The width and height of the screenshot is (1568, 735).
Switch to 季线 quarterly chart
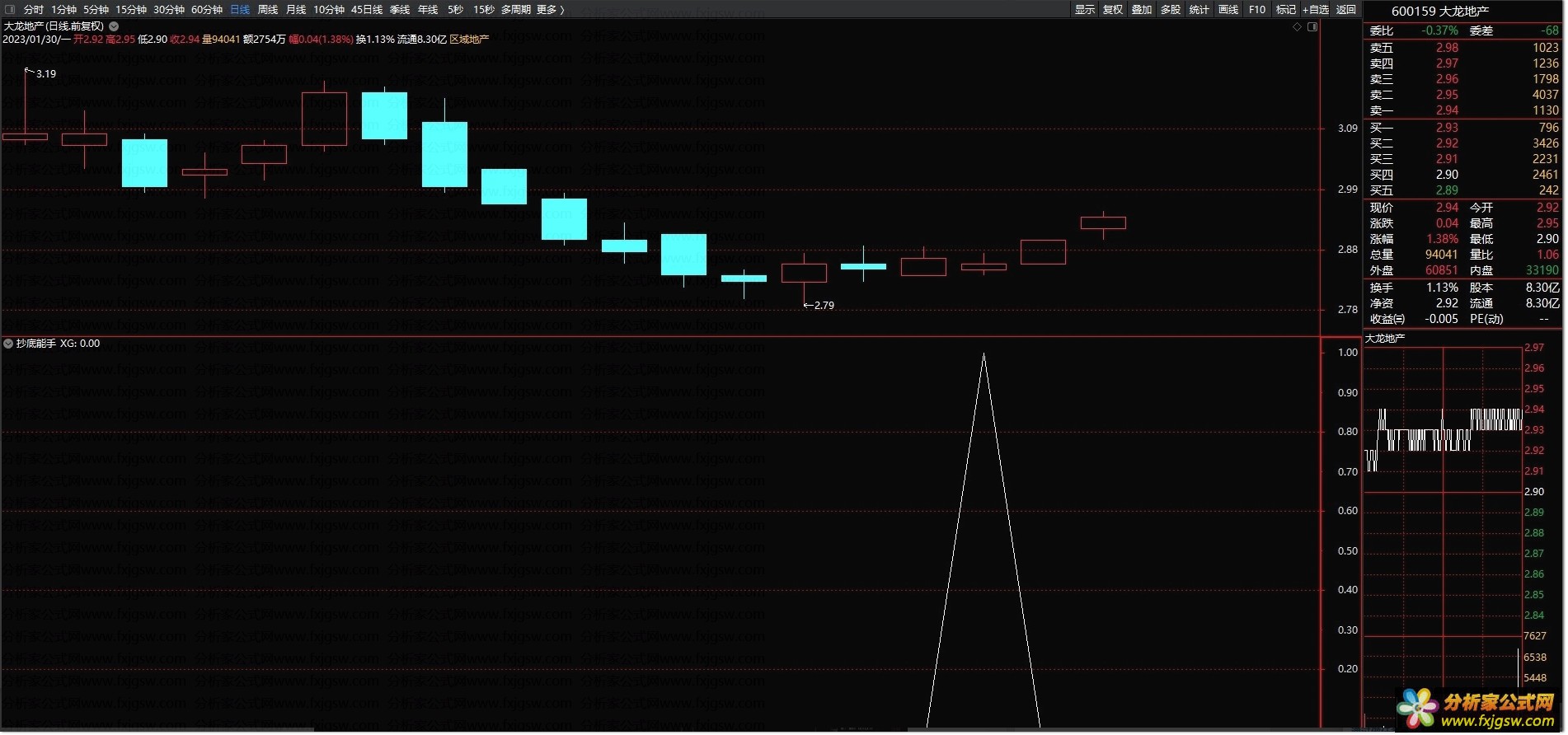tap(400, 10)
